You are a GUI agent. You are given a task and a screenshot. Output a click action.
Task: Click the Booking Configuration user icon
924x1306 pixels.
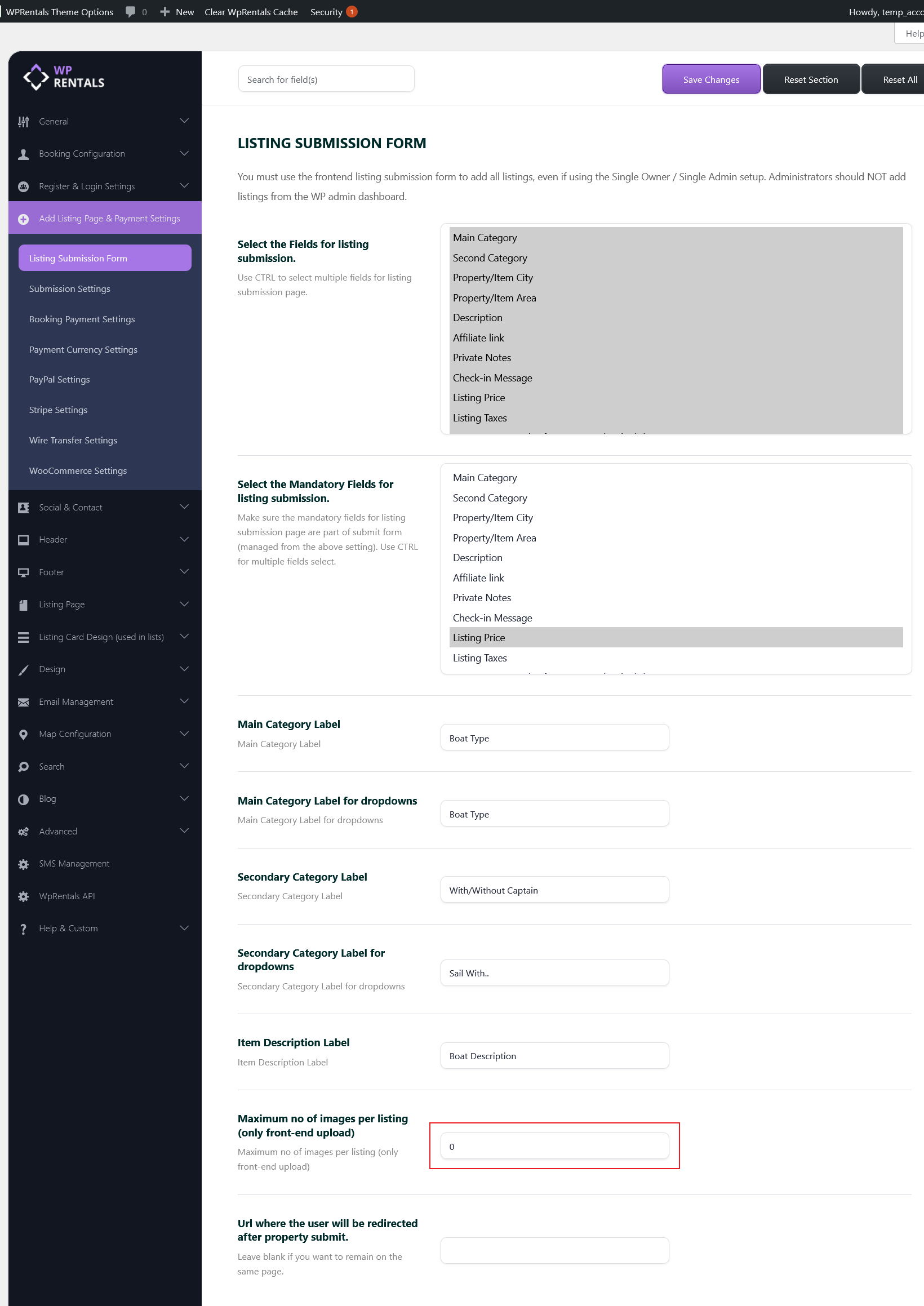(23, 154)
